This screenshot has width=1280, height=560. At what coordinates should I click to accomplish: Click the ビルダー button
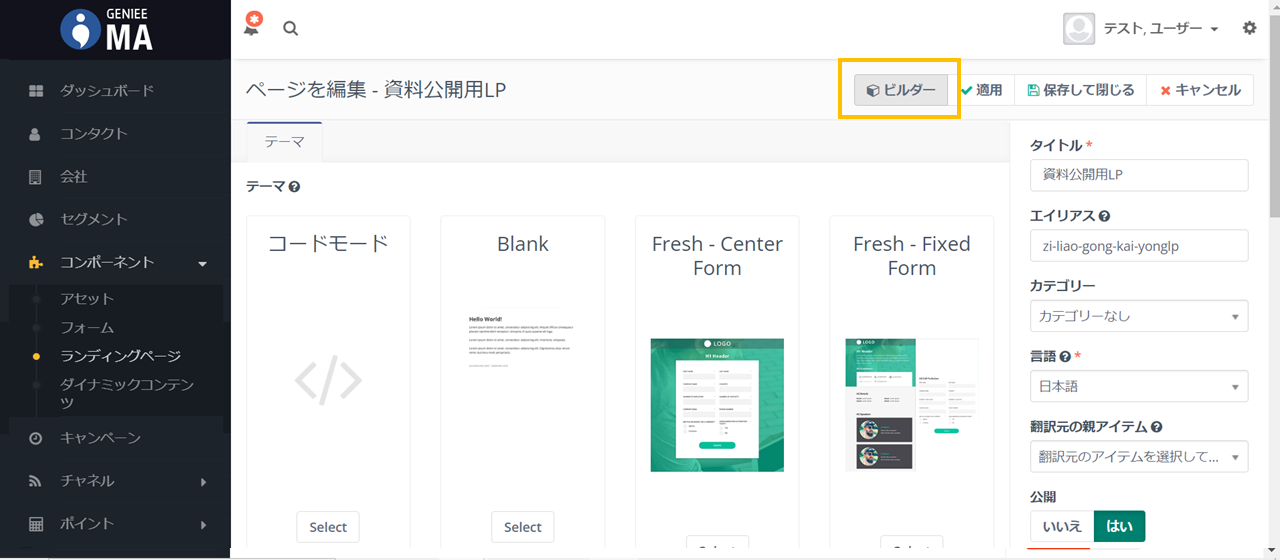901,90
